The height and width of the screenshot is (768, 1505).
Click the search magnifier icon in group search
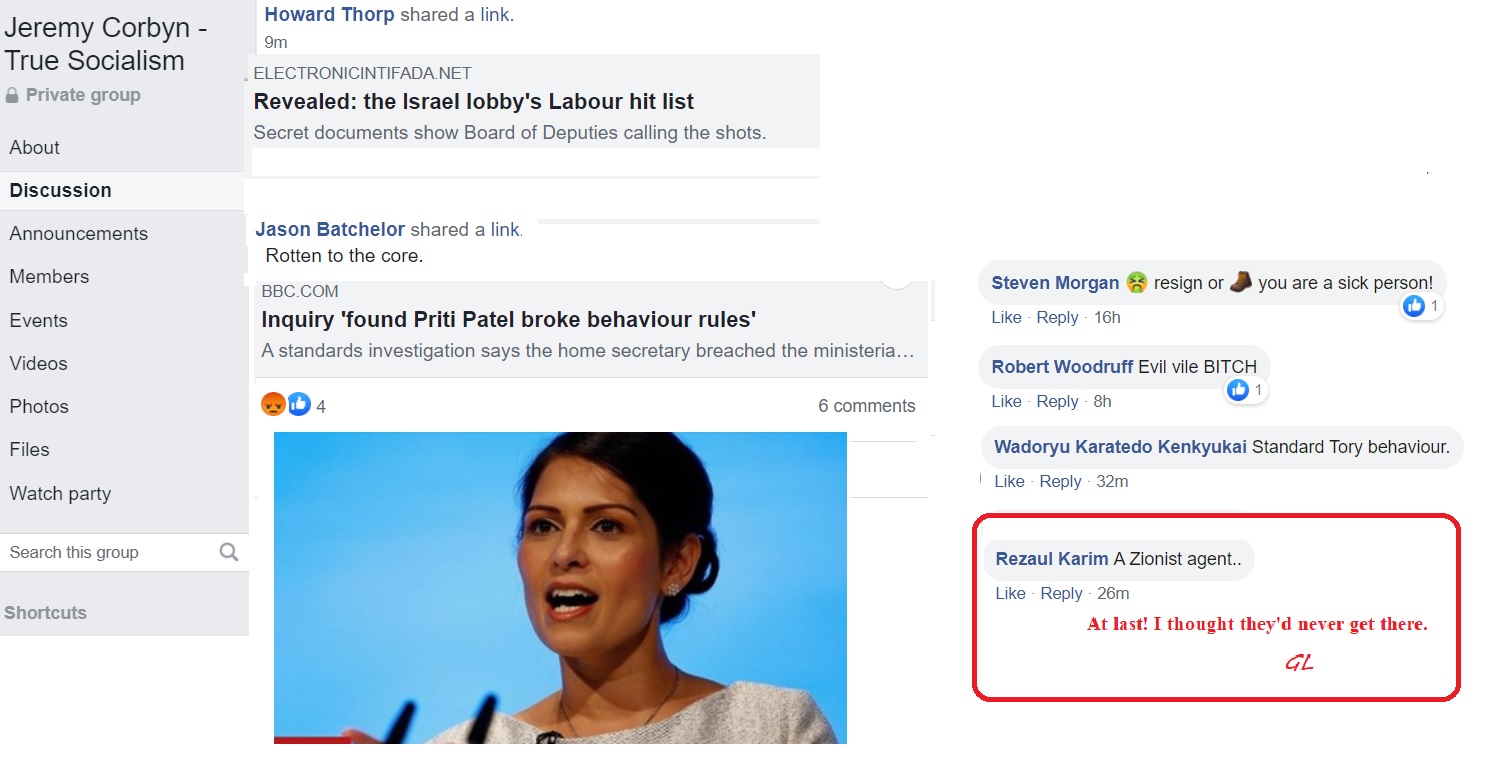[229, 552]
